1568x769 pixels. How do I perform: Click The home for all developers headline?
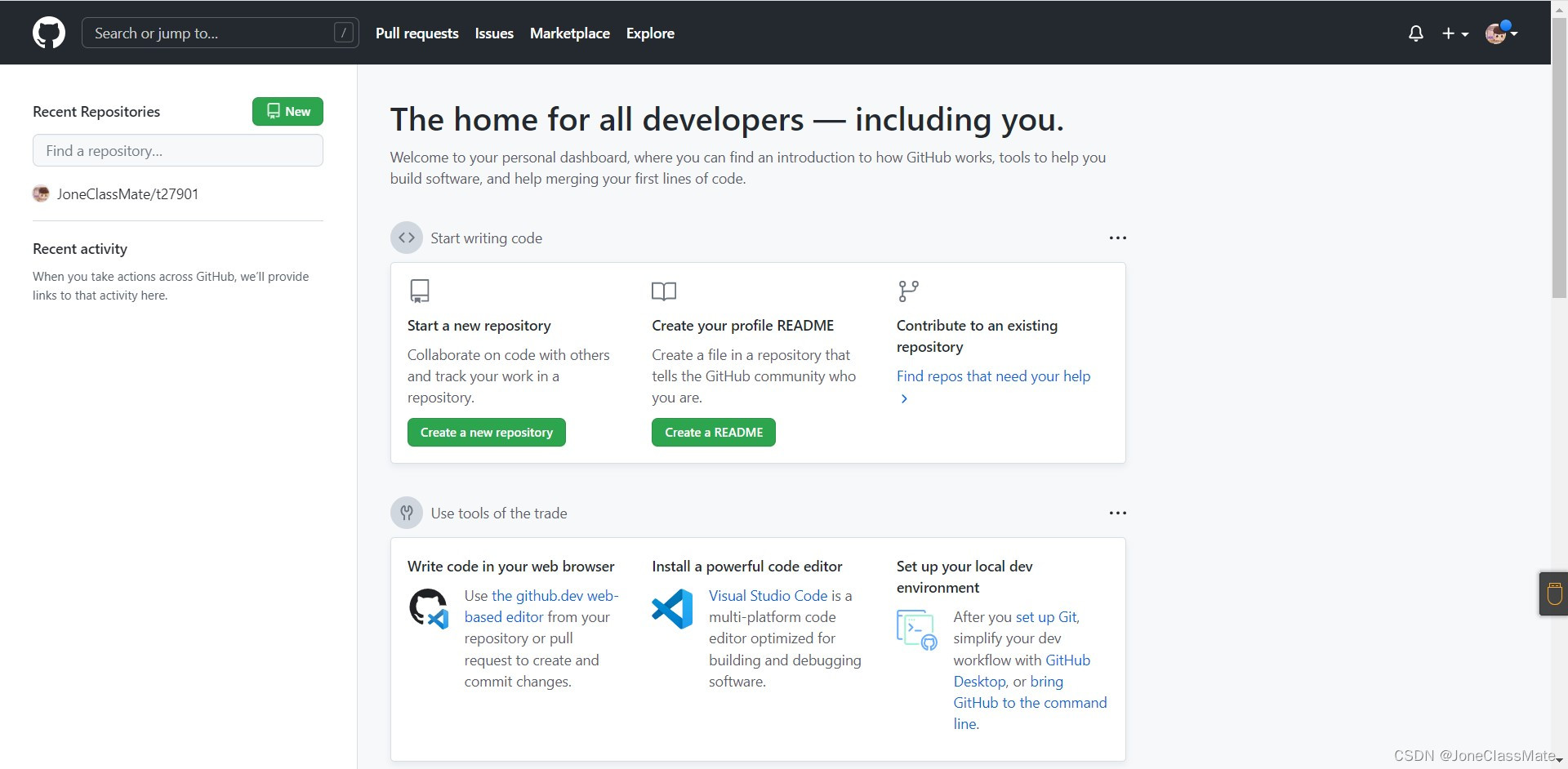point(727,120)
